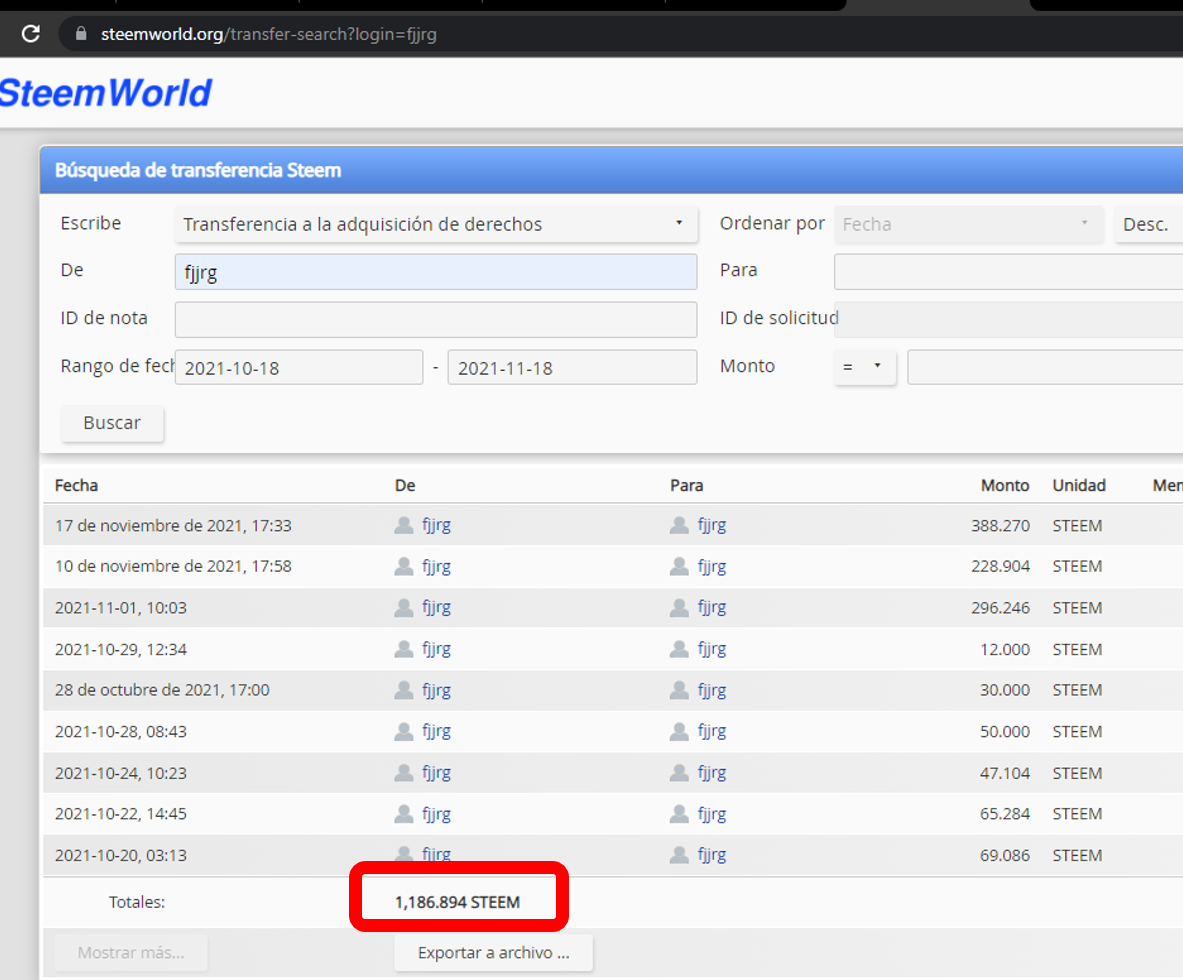Viewport: 1183px width, 980px height.
Task: Open recipient fjjrg link in 65.284 row
Action: click(x=711, y=814)
